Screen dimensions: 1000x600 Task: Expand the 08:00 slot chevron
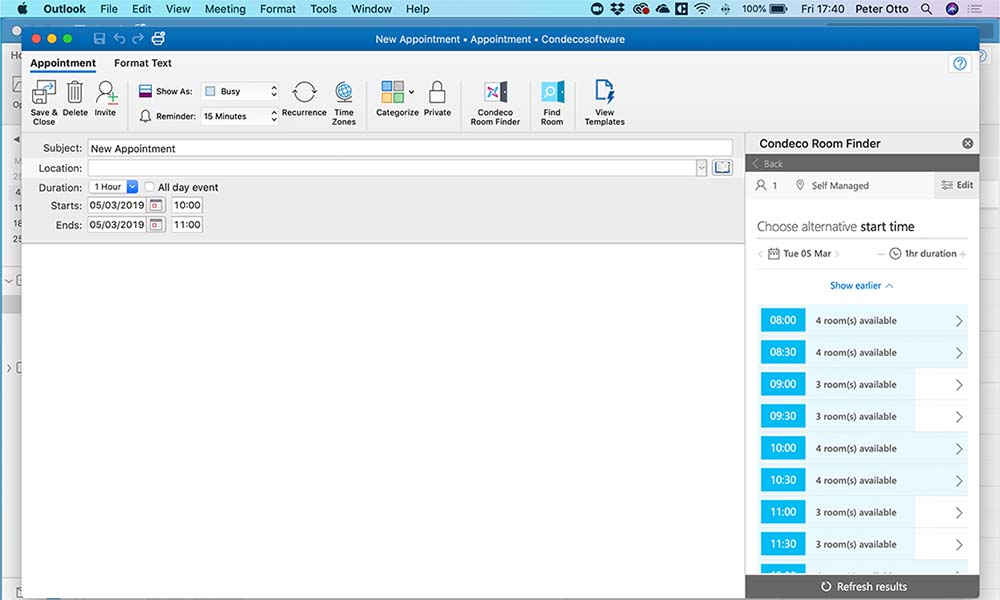pyautogui.click(x=959, y=321)
